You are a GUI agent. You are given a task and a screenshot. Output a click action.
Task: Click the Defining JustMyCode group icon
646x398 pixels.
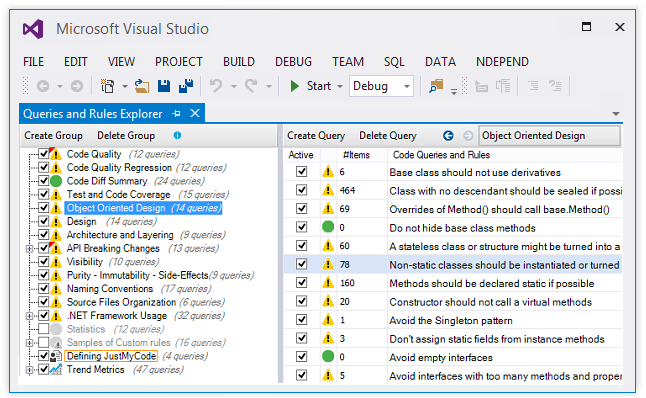click(x=56, y=356)
